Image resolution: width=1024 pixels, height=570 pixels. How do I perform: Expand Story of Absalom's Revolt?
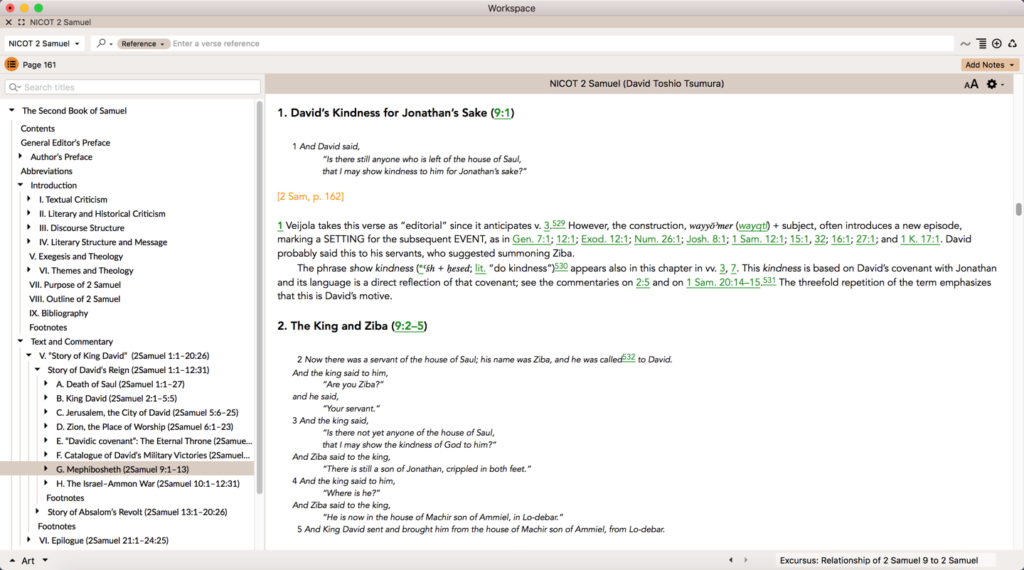(37, 511)
